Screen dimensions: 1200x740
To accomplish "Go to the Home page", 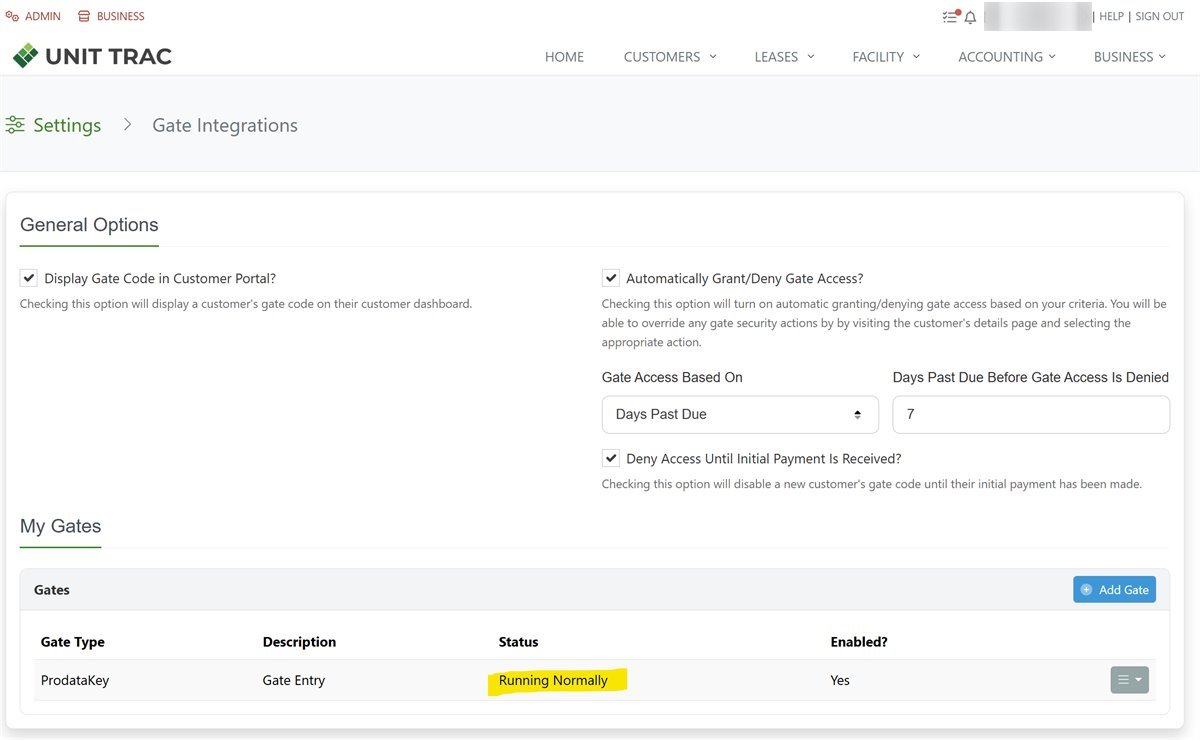I will 564,57.
